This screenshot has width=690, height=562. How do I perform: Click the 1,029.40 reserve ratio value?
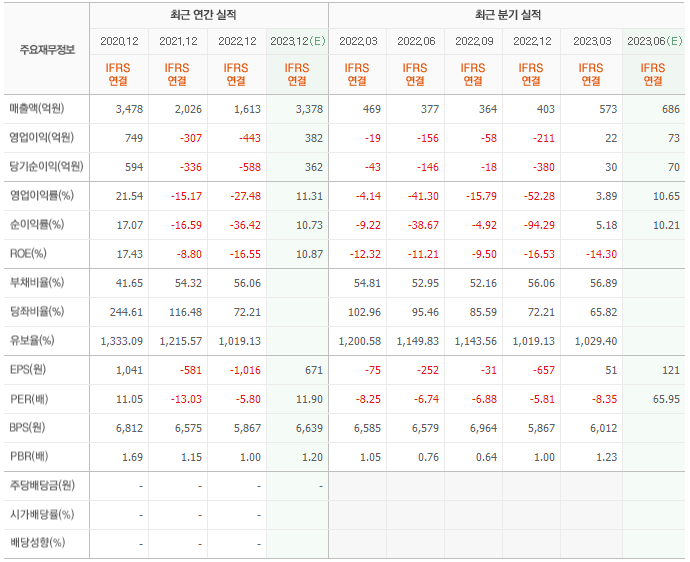click(x=596, y=341)
